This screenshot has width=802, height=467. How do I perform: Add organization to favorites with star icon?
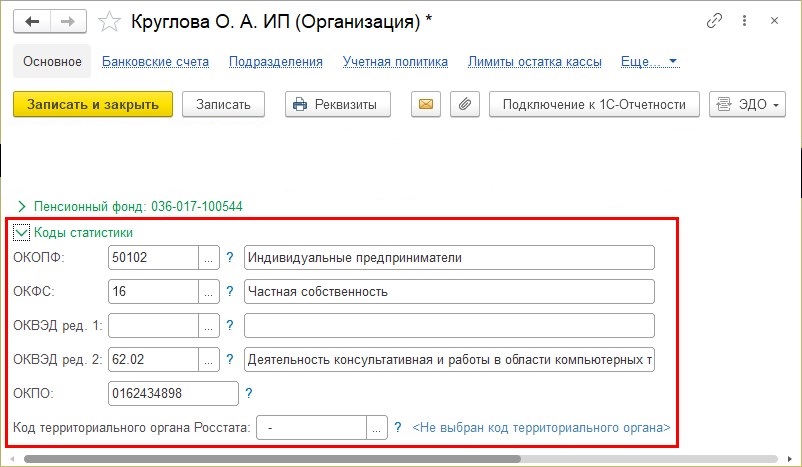tap(109, 22)
